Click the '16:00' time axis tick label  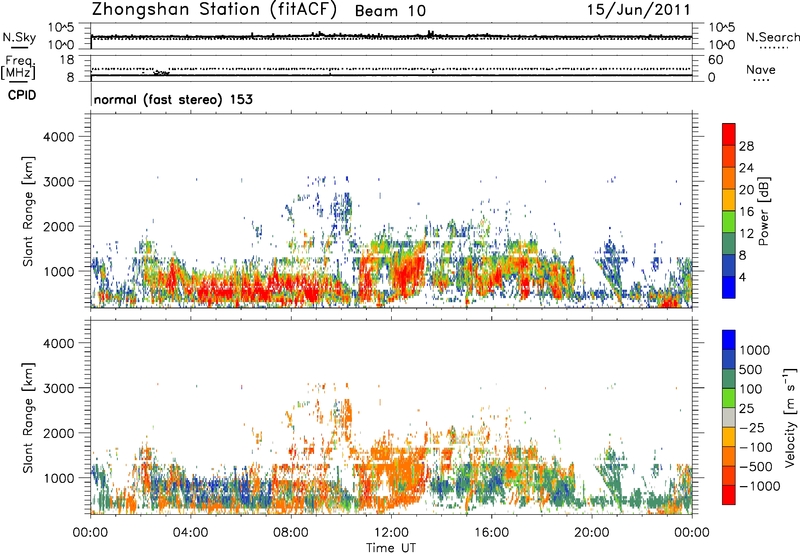tap(491, 533)
